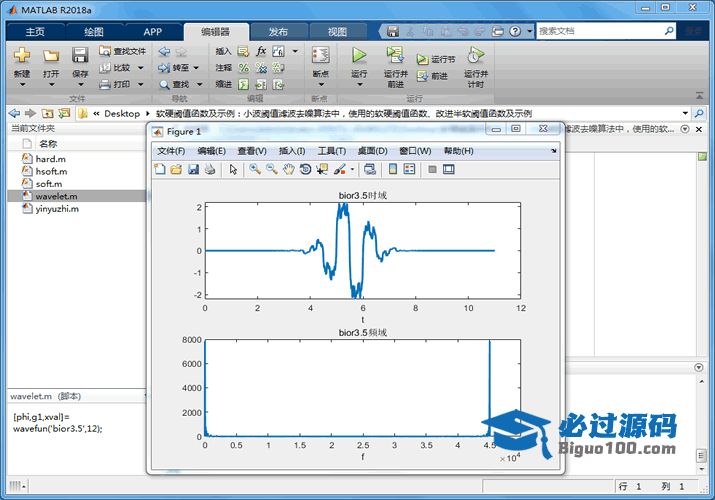Click the uncomment icon in the editor ribbon
Screen dimensions: 715x500
(261, 68)
